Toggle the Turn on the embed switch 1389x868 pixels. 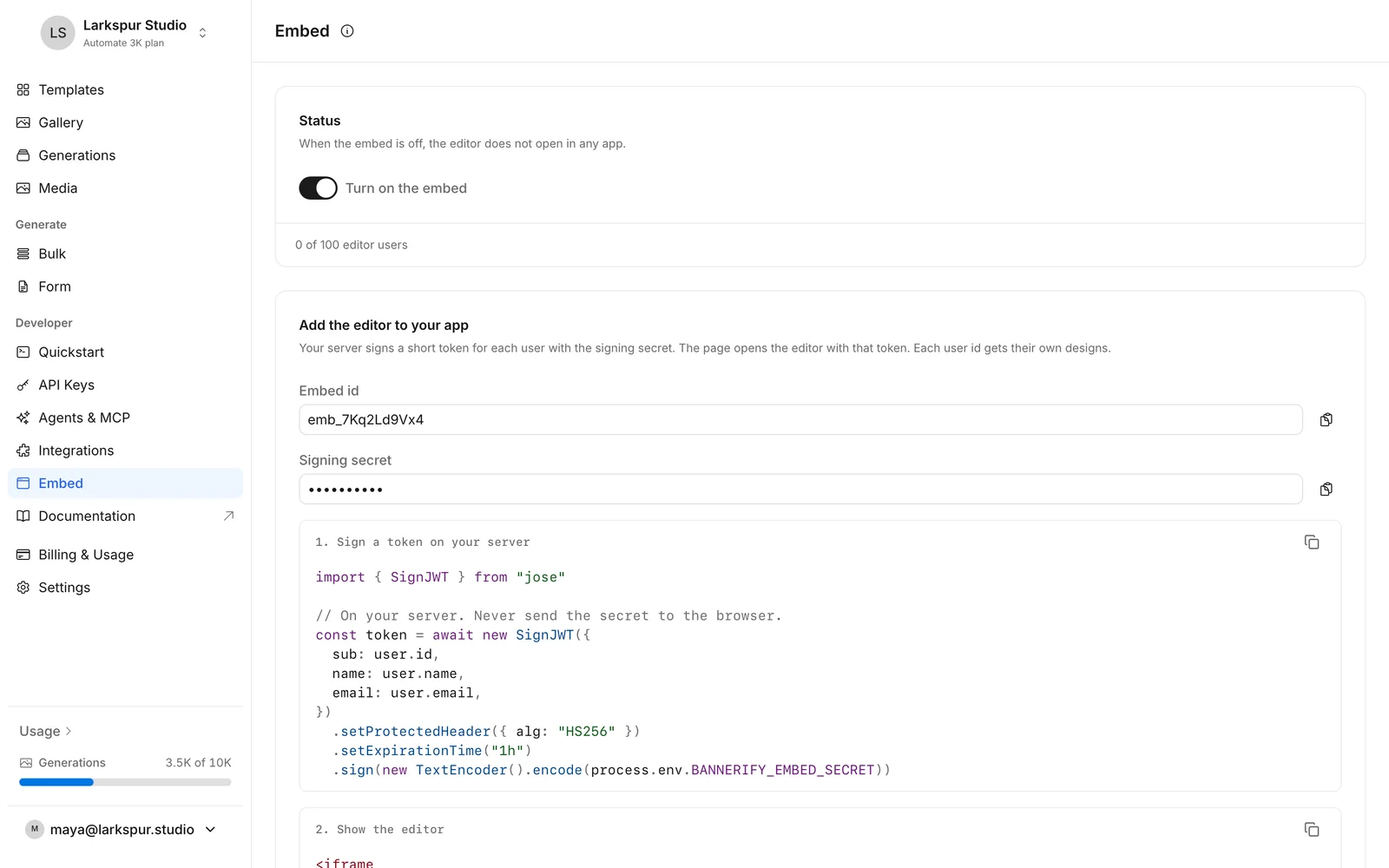pyautogui.click(x=318, y=188)
